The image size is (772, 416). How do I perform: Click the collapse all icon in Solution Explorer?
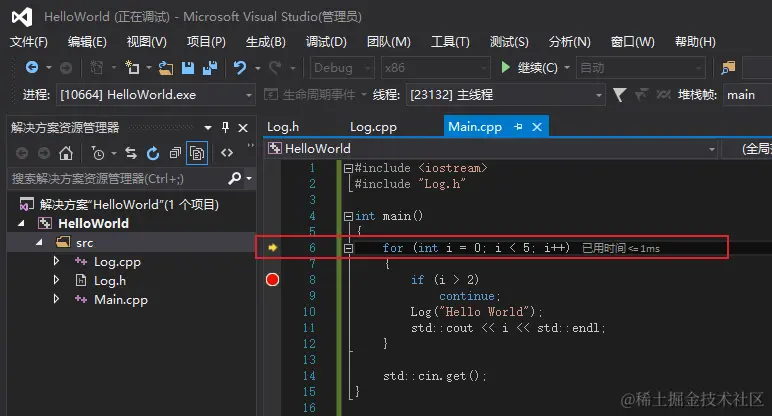(x=175, y=153)
